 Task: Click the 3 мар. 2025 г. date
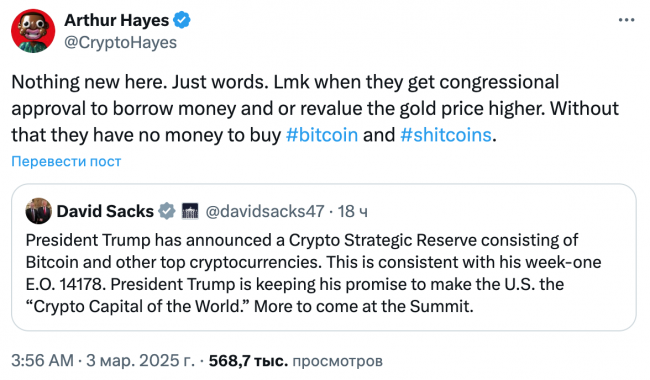140,361
